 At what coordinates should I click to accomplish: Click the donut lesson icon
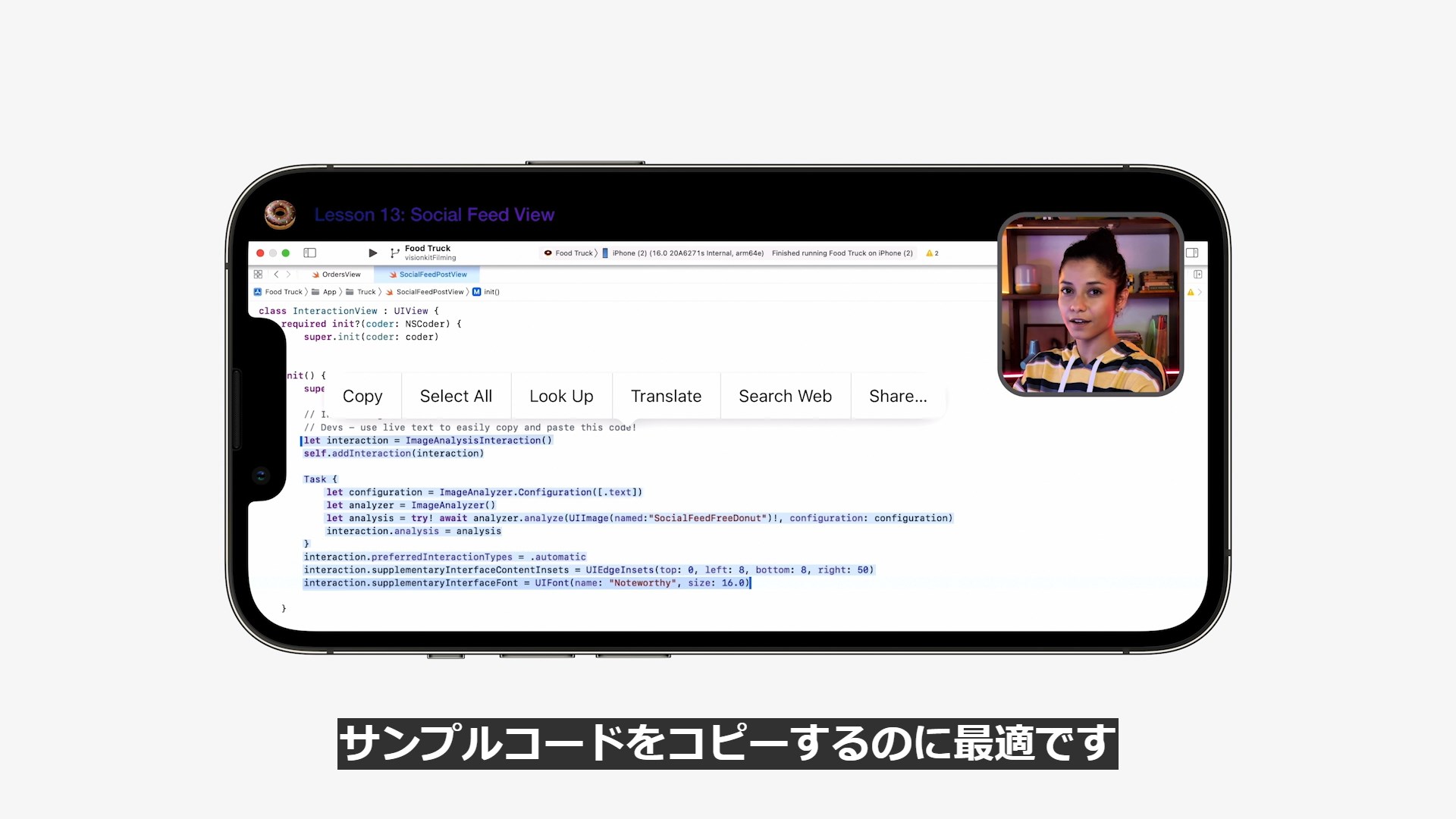280,215
